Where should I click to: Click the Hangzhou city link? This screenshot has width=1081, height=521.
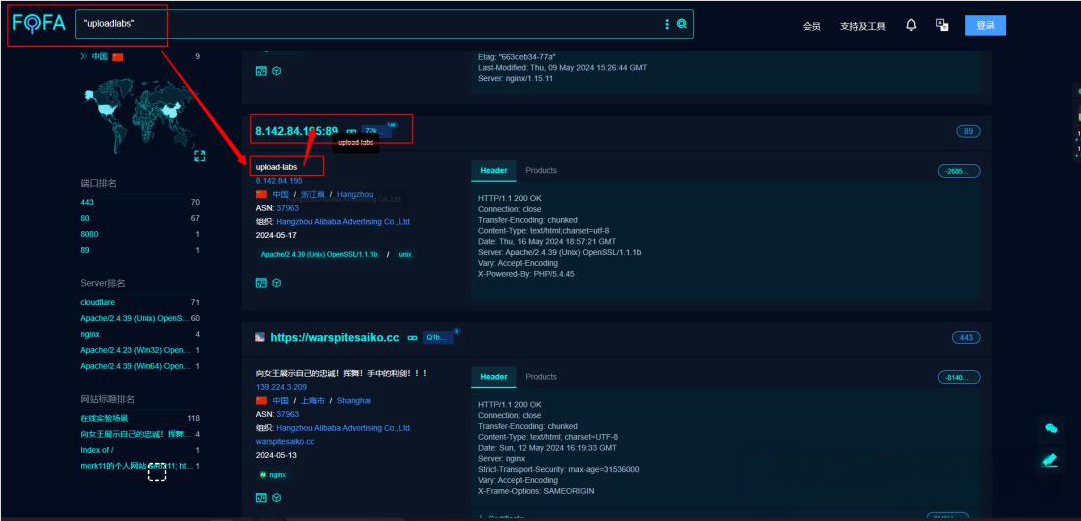coord(355,194)
